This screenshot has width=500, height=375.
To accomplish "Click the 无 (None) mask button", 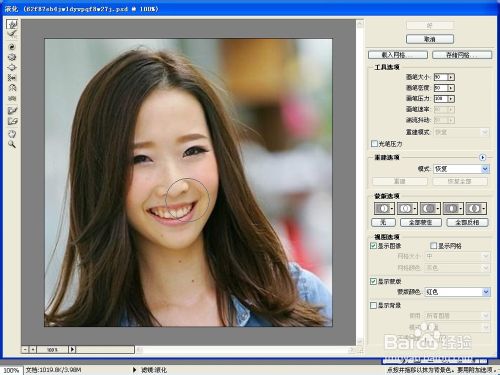I will 383,222.
